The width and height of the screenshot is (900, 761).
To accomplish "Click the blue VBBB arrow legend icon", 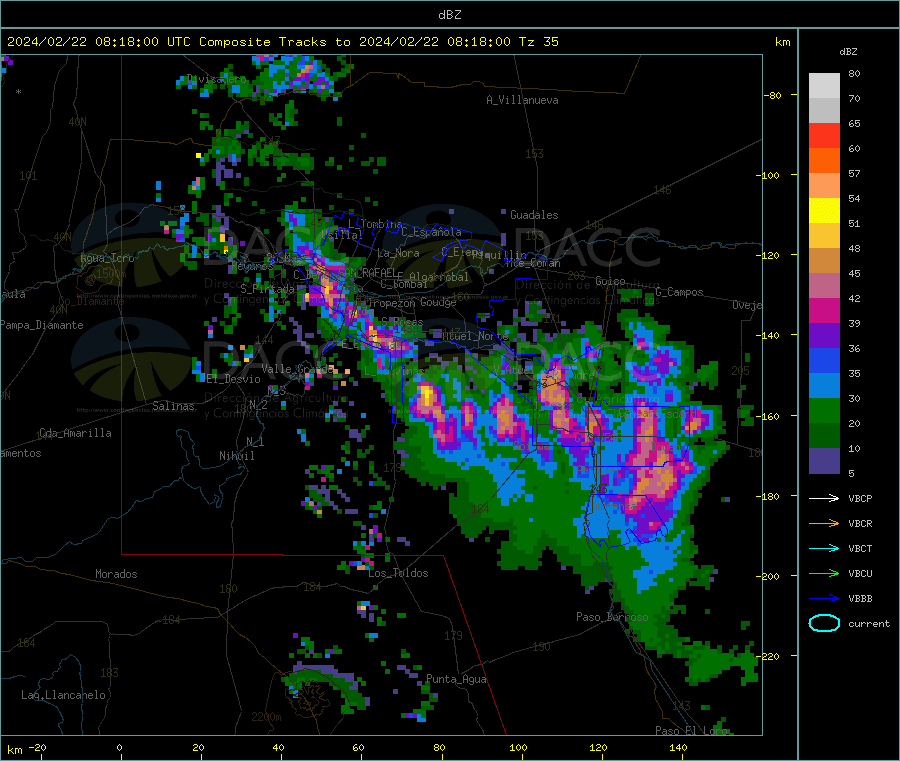I will point(824,599).
